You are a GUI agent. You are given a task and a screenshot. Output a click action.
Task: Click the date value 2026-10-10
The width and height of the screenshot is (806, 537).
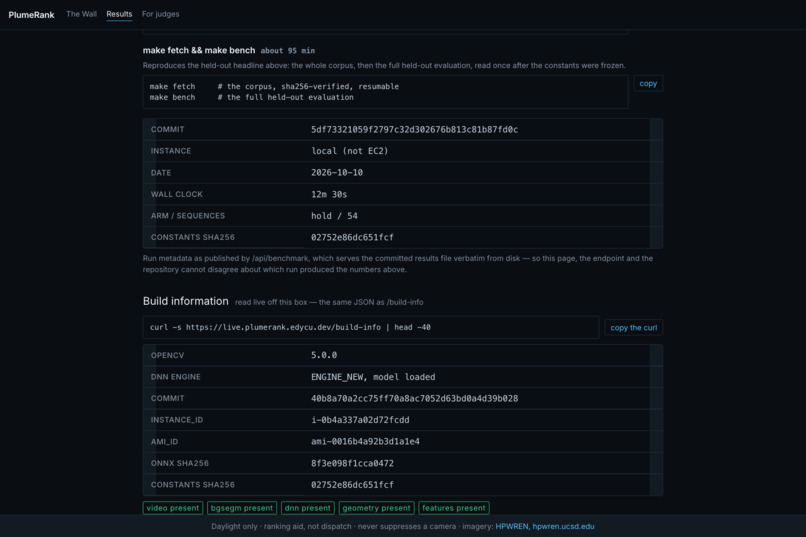[x=337, y=173]
